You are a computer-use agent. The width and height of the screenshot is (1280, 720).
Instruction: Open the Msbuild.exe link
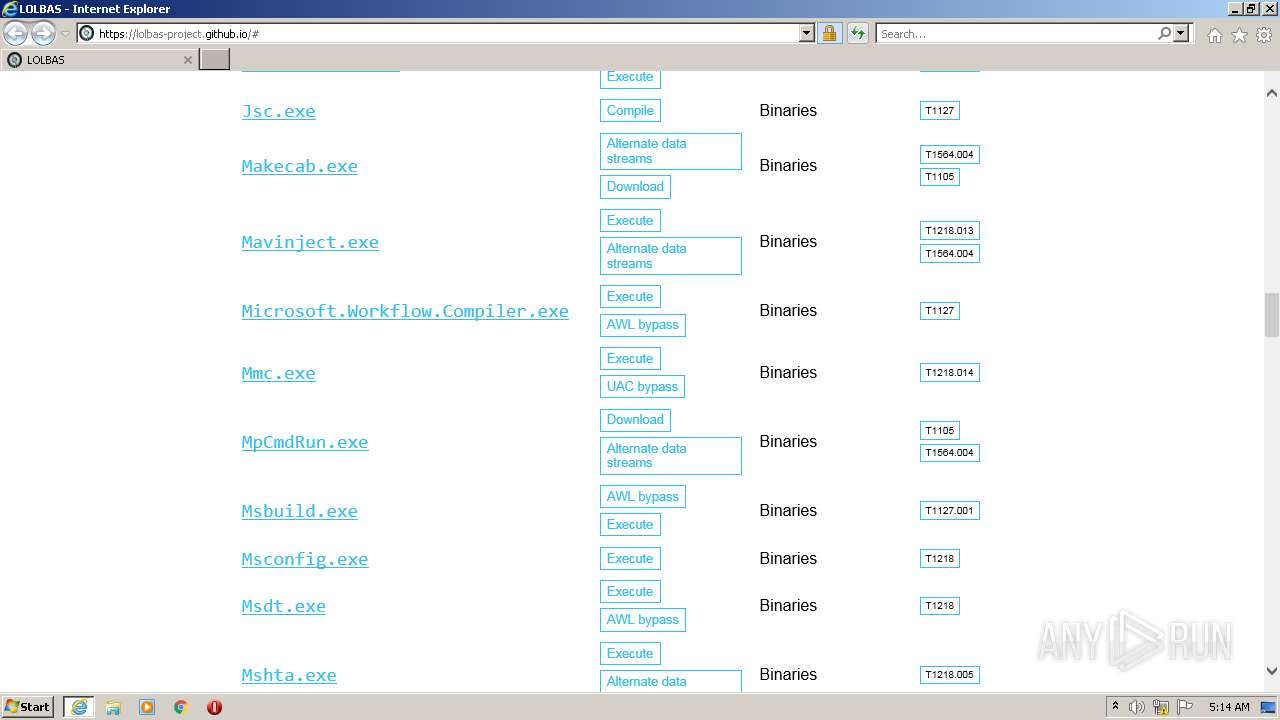(x=299, y=511)
